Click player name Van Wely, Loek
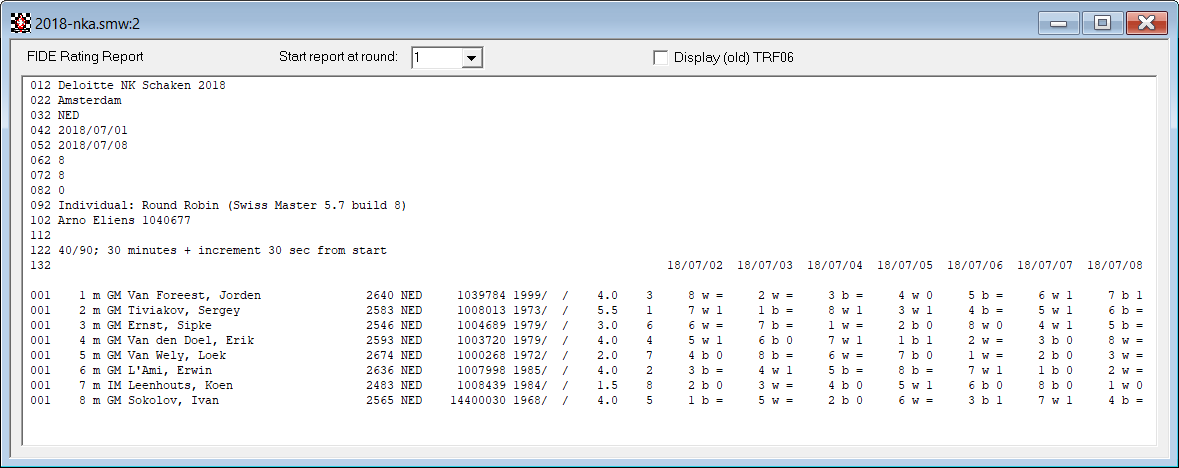 pyautogui.click(x=177, y=355)
